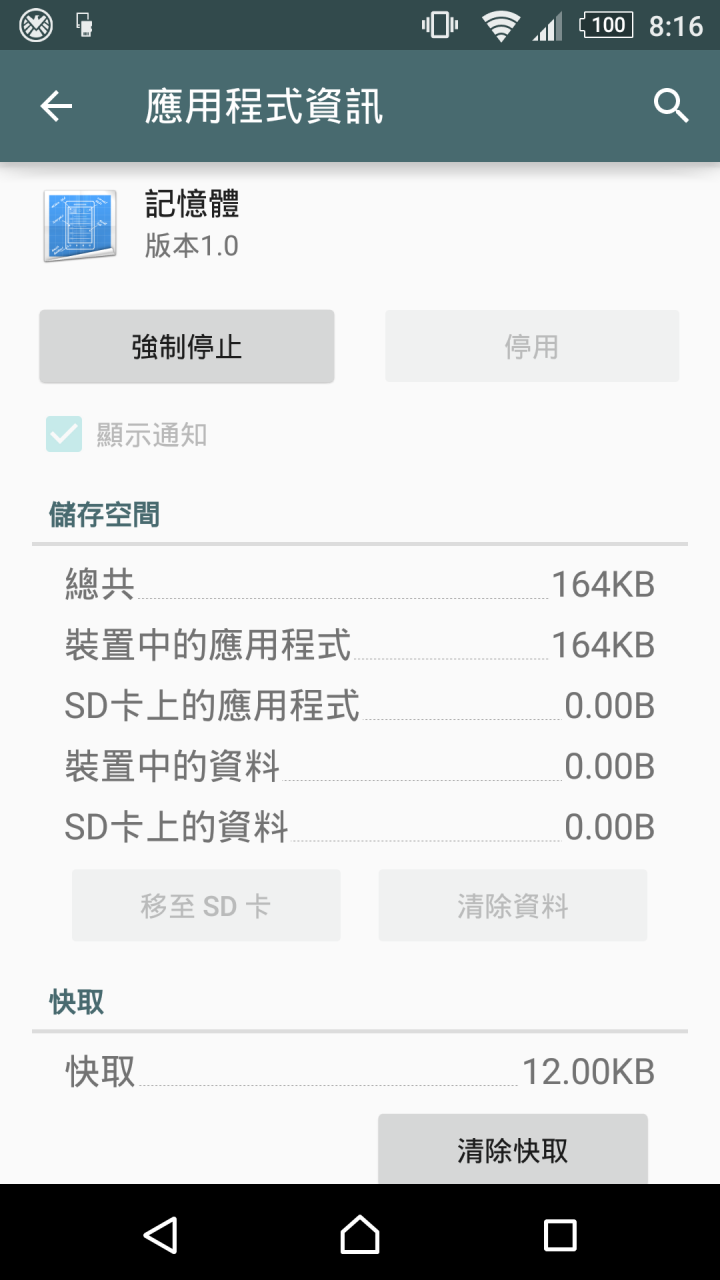
Task: Go home via the house icon
Action: [360, 1235]
